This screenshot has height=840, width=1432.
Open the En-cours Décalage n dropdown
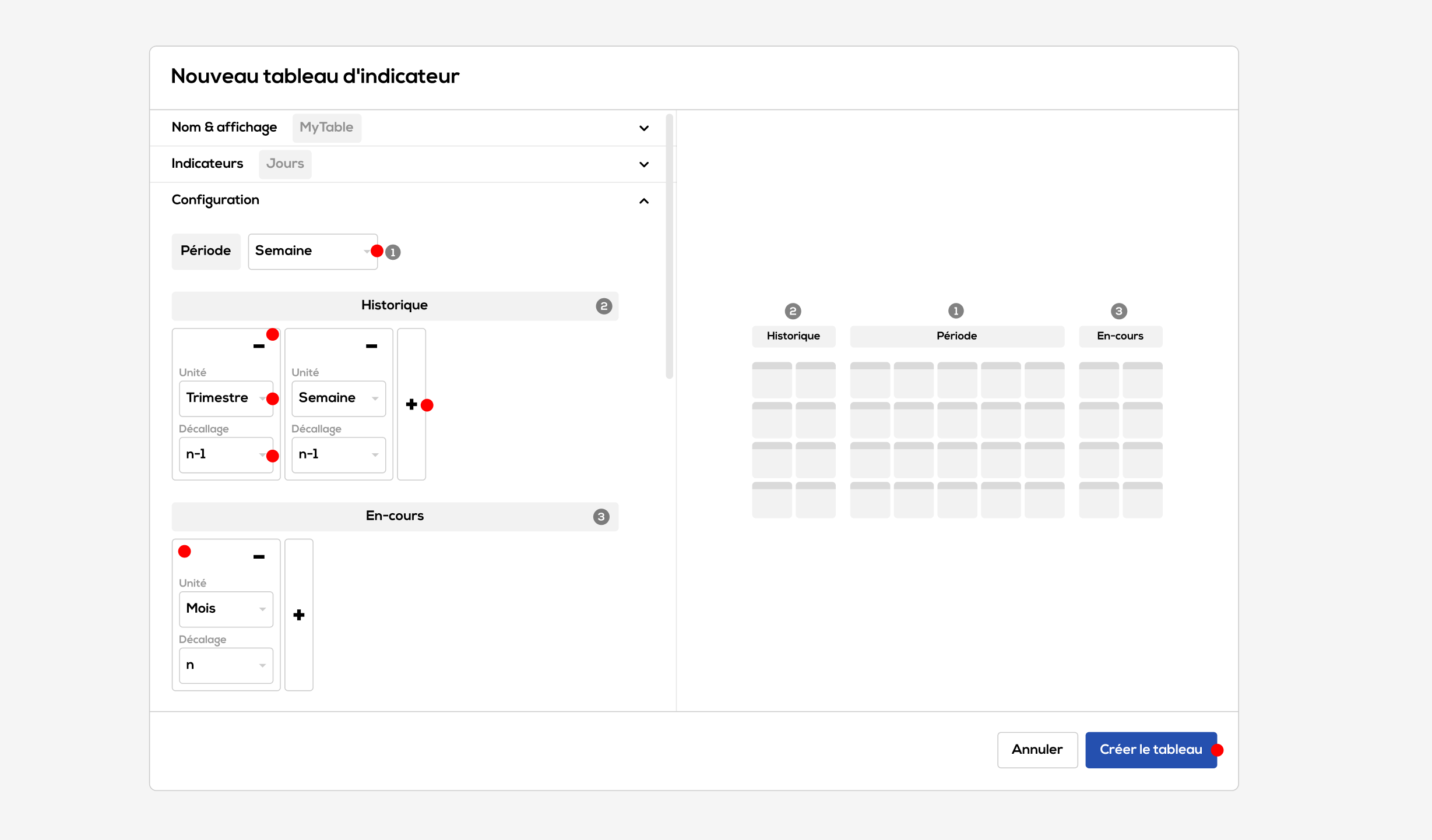[x=226, y=665]
